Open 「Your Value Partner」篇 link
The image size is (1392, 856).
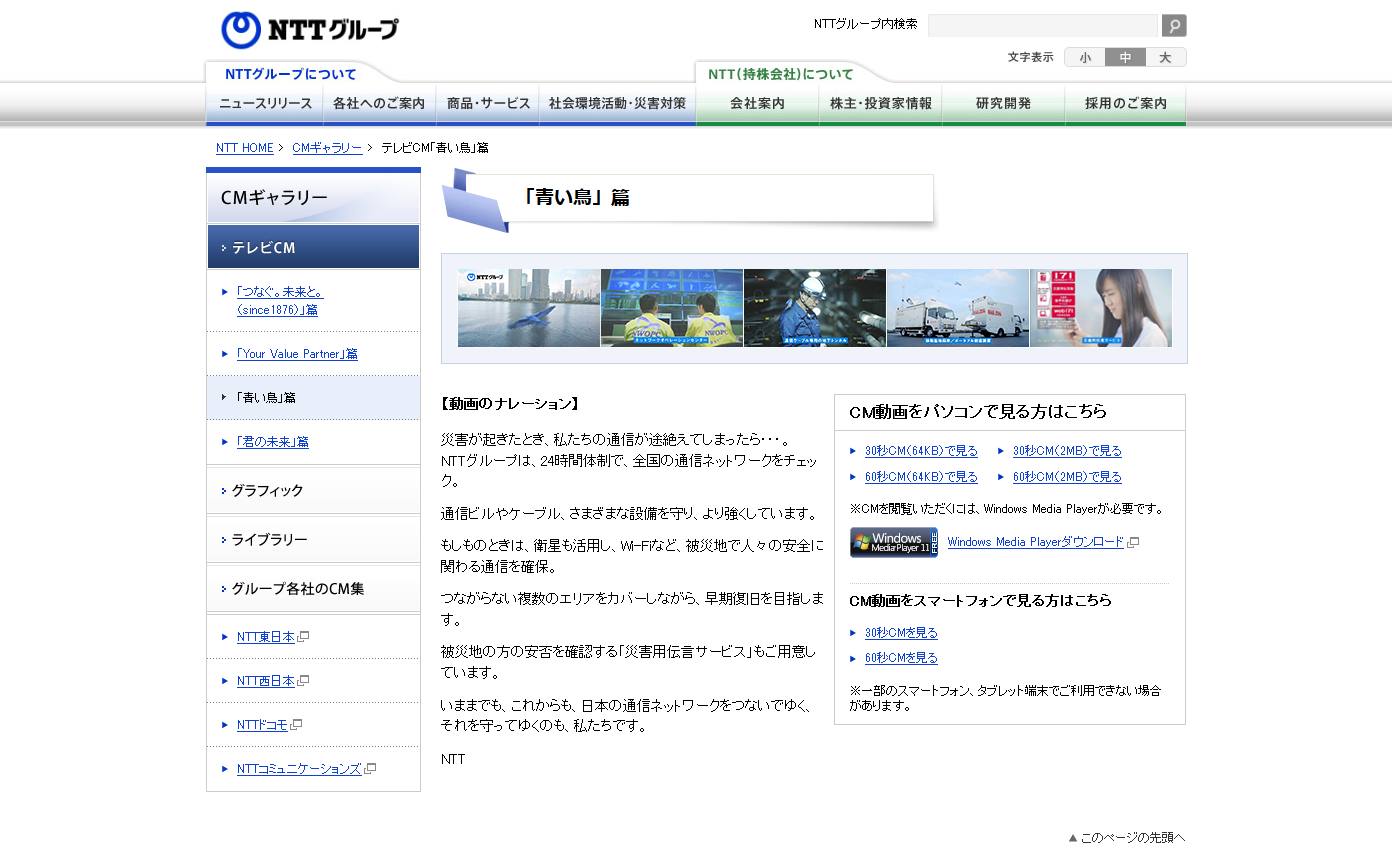(x=297, y=354)
